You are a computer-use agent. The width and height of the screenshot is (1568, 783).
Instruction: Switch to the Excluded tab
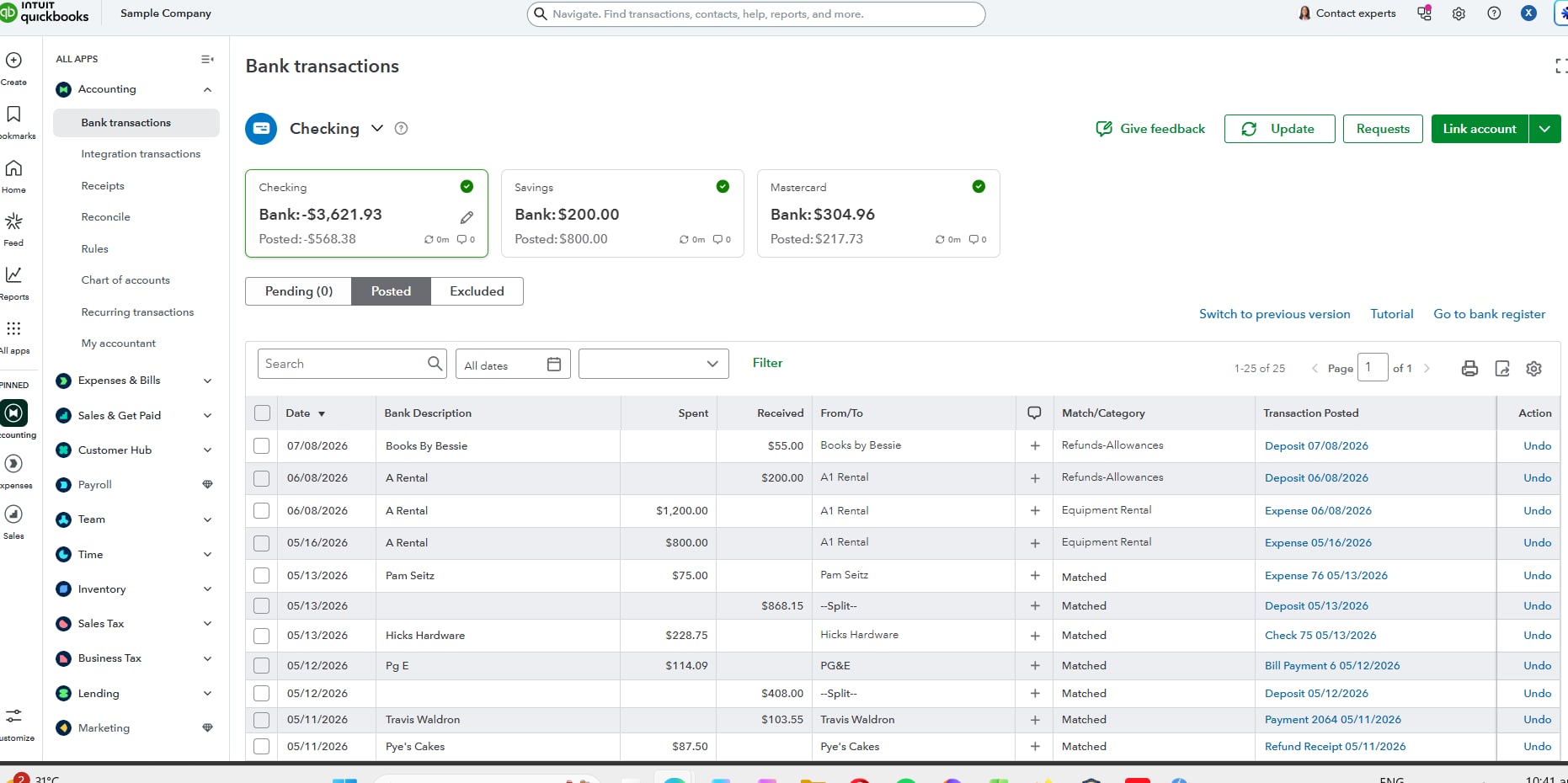coord(477,291)
